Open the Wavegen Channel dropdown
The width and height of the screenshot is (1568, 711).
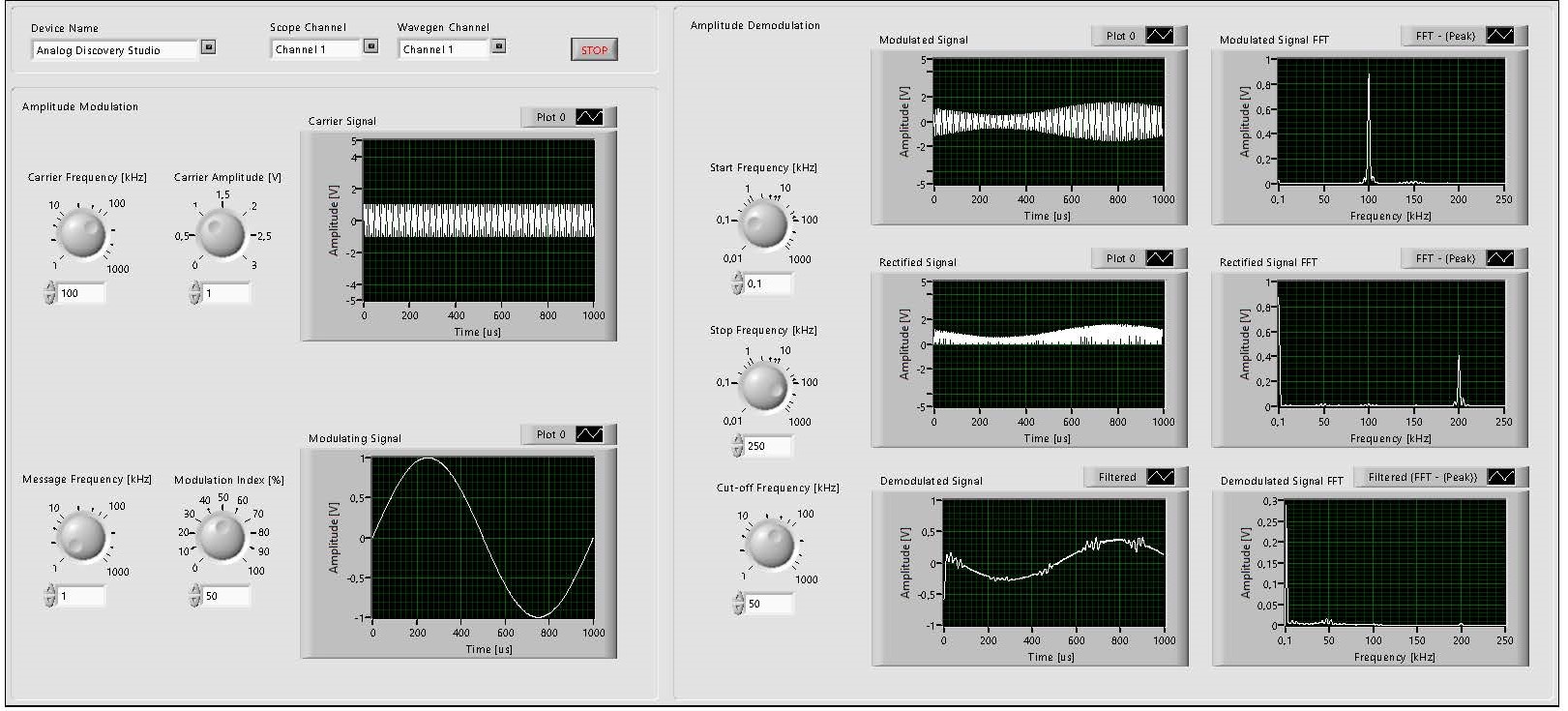[x=498, y=45]
